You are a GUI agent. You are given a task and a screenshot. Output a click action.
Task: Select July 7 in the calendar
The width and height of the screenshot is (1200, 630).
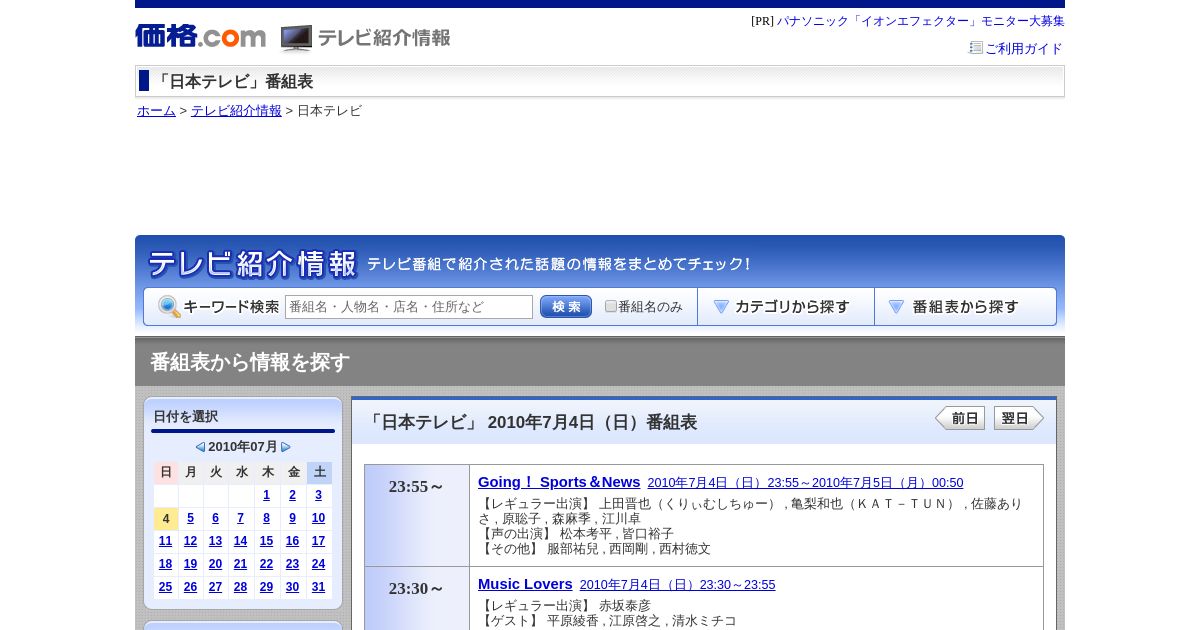pyautogui.click(x=240, y=518)
